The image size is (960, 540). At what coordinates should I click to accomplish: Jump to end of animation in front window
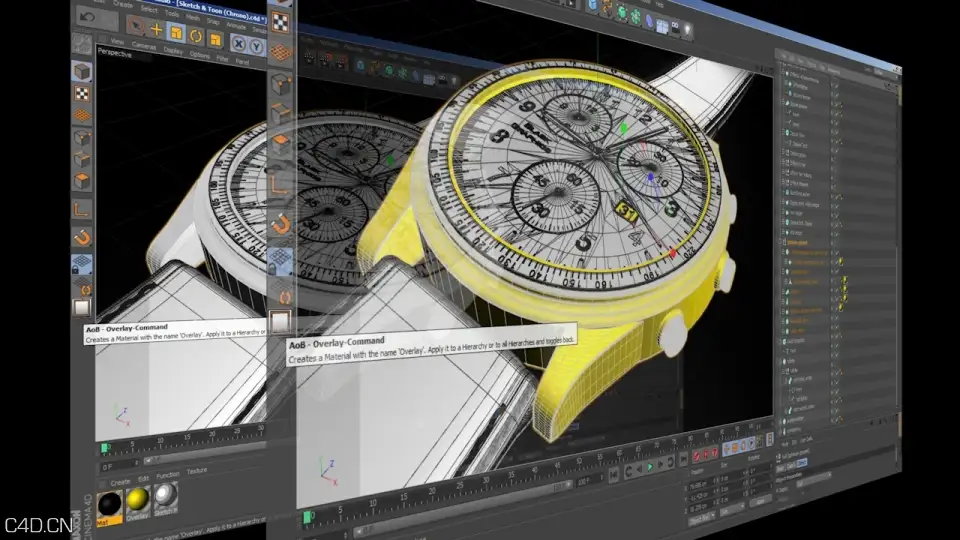tap(683, 460)
